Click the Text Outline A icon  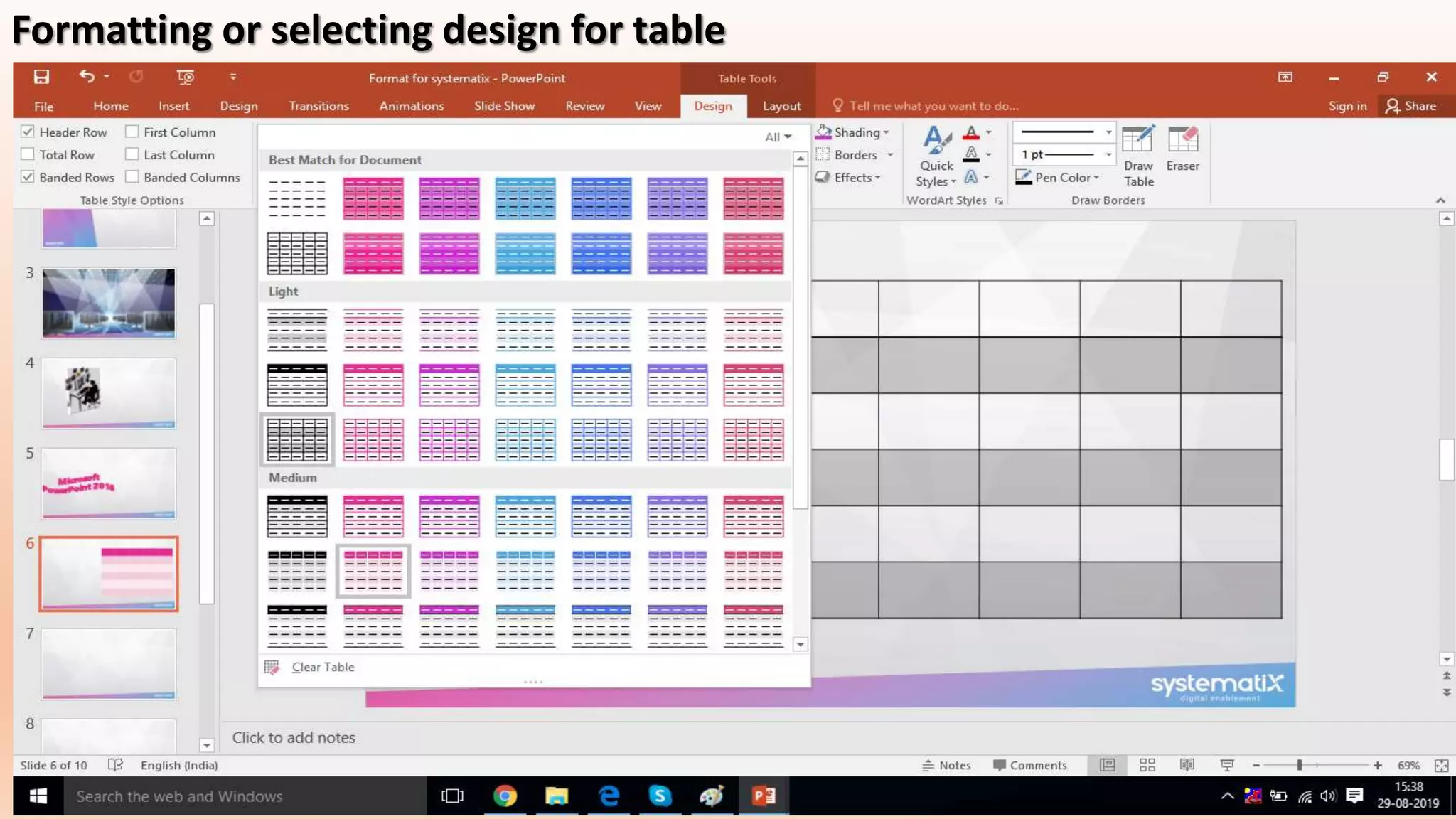tap(971, 154)
